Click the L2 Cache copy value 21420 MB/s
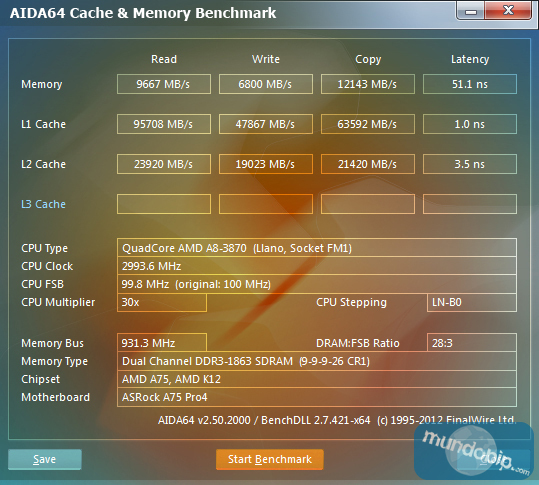The image size is (539, 485). pyautogui.click(x=368, y=164)
